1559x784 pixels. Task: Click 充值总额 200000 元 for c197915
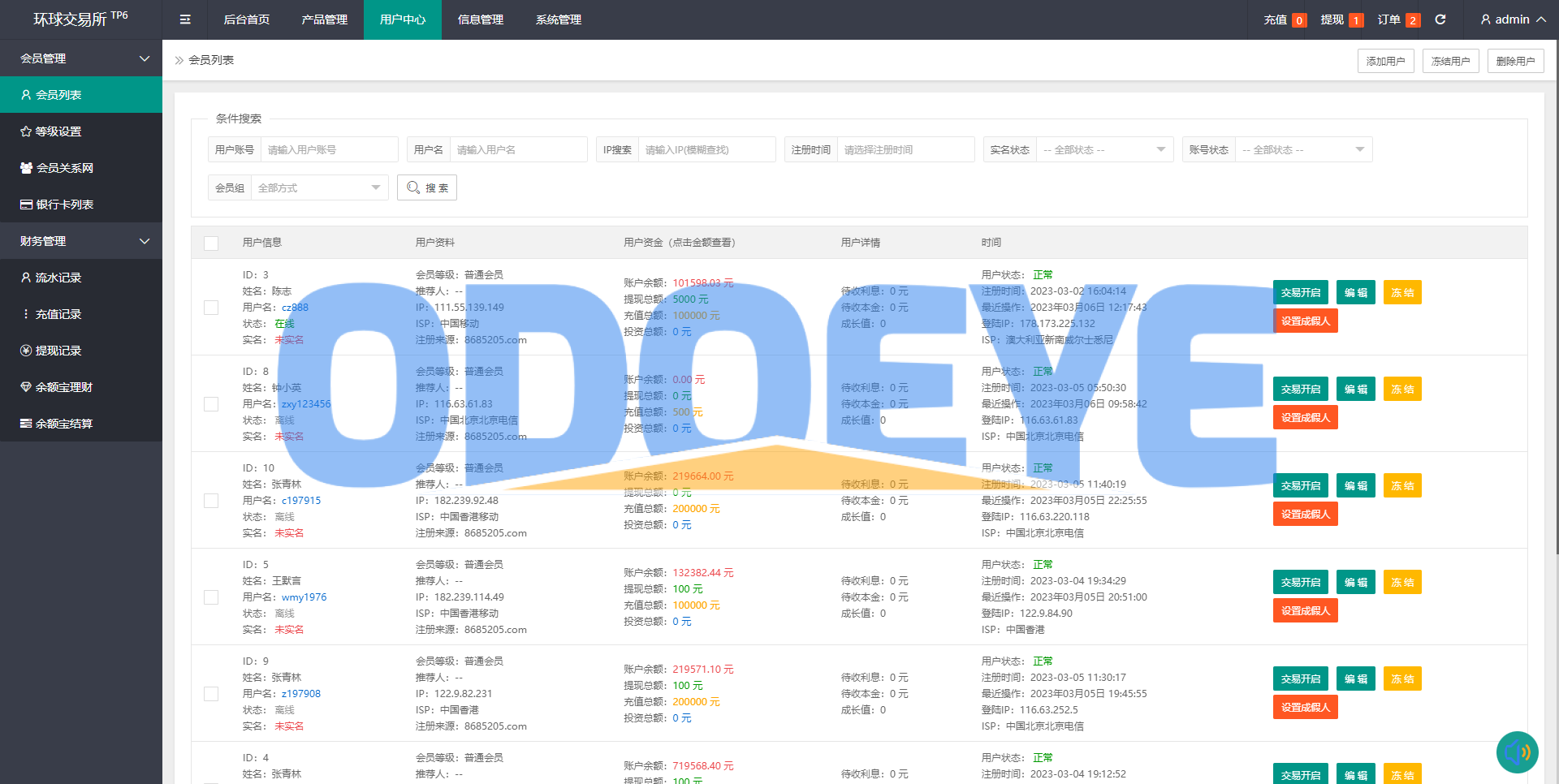point(696,509)
